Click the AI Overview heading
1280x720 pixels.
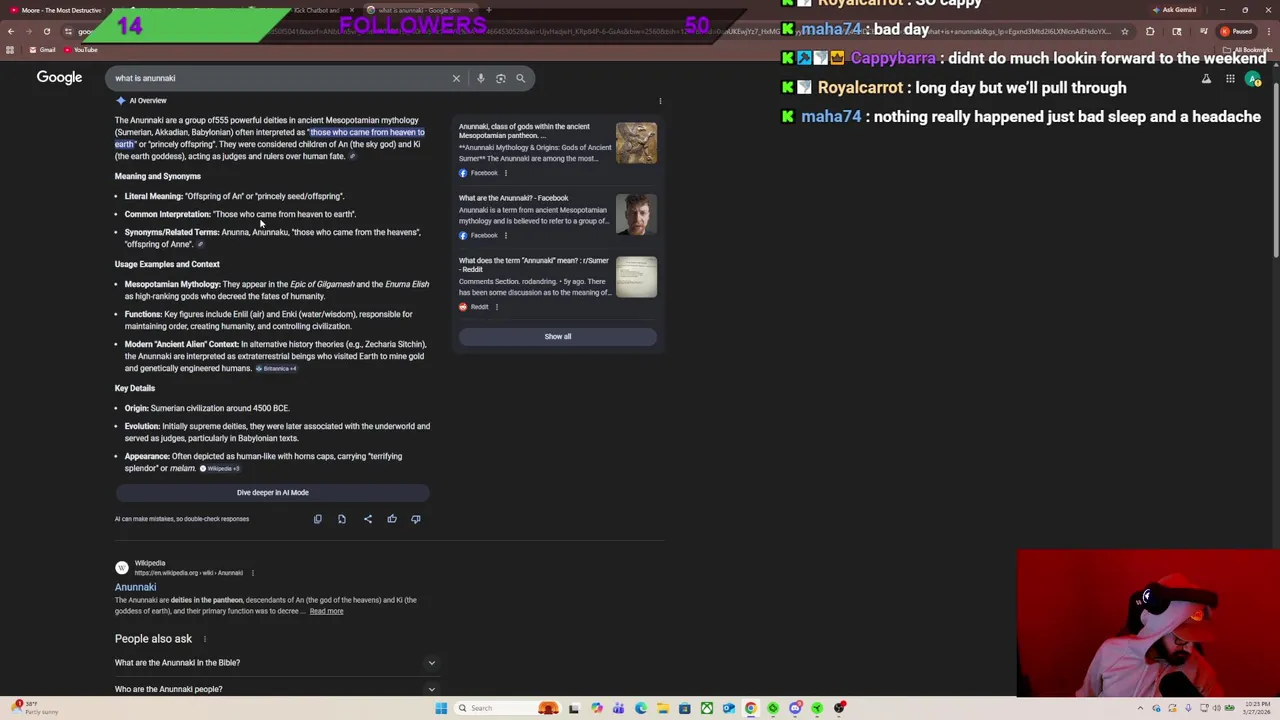pyautogui.click(x=147, y=101)
